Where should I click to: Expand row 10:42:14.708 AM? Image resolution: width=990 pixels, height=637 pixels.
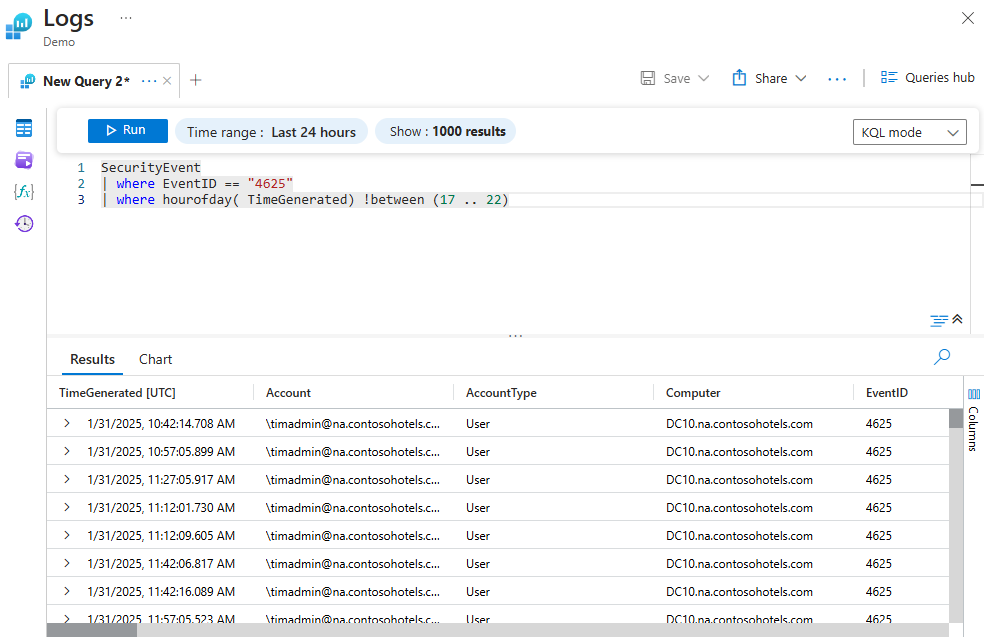67,423
